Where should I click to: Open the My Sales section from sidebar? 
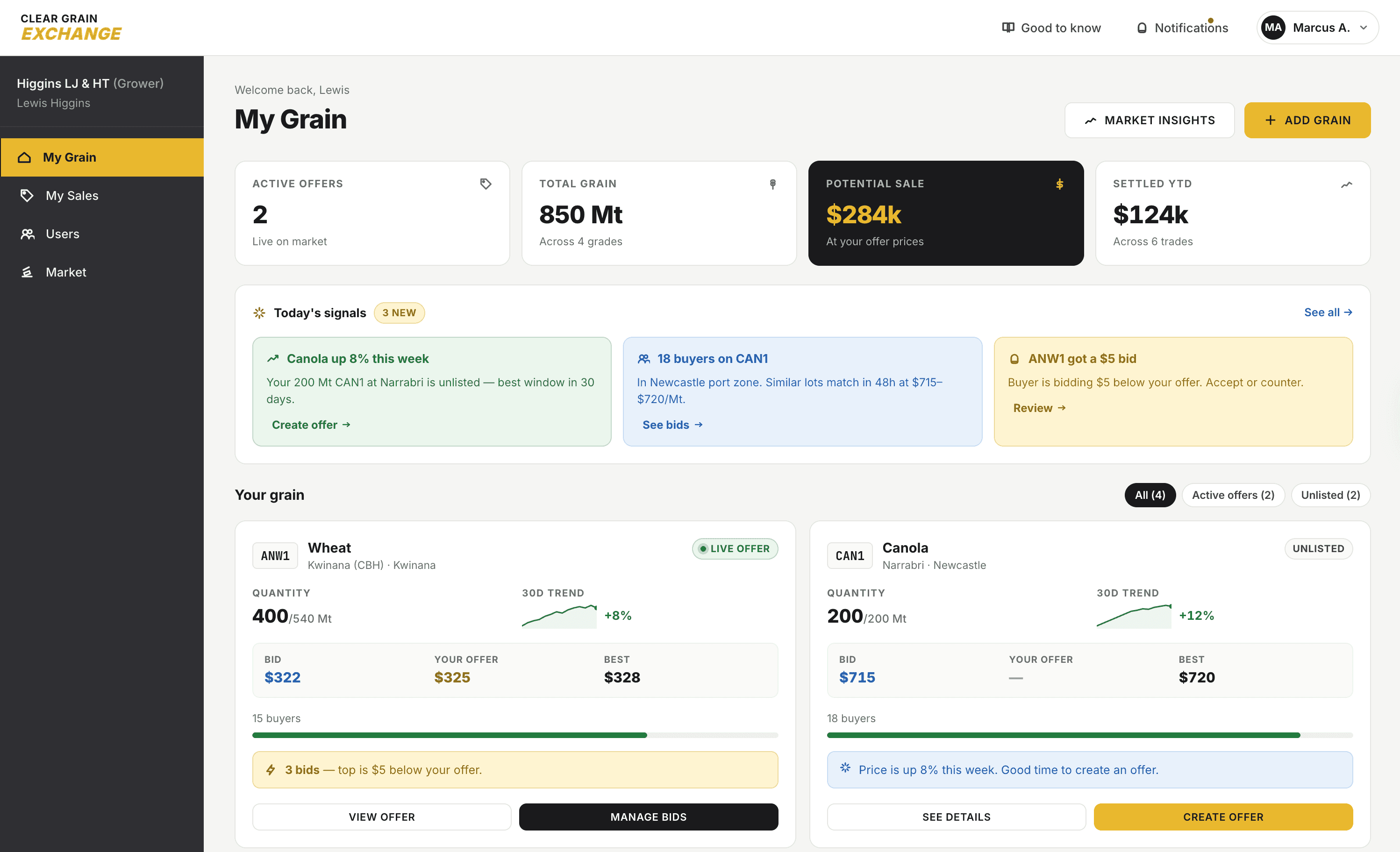point(72,195)
